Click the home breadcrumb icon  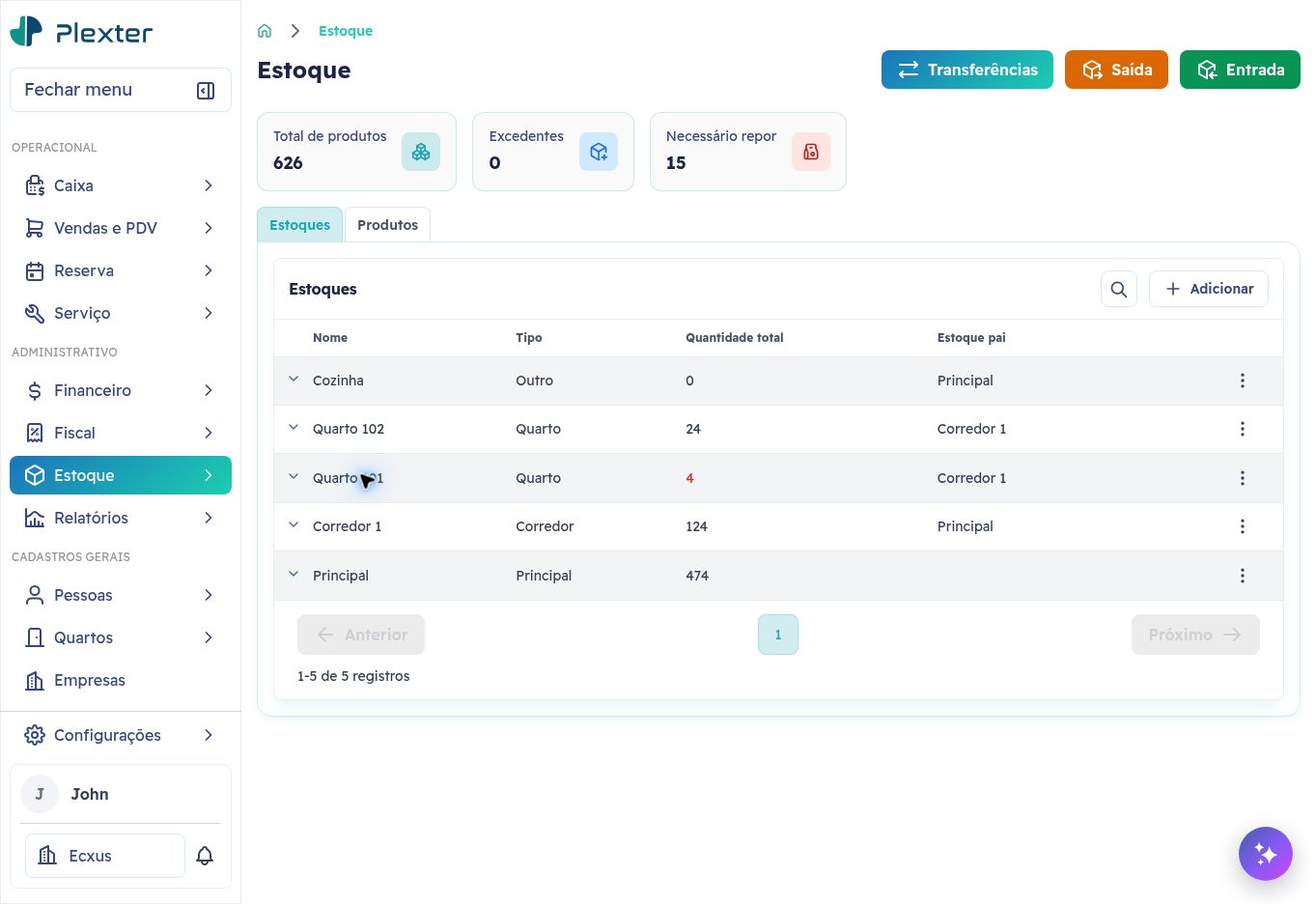[265, 31]
